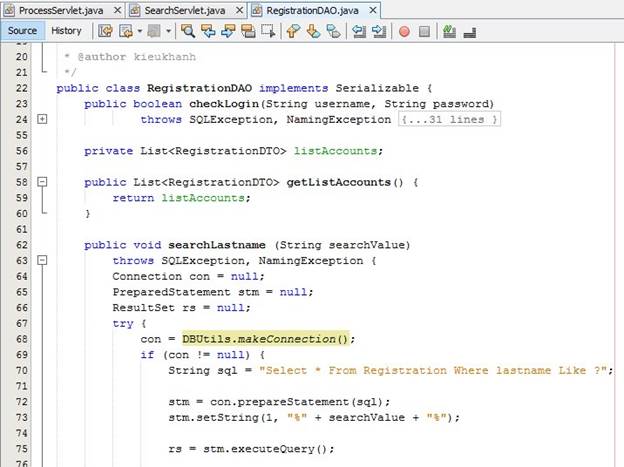Viewport: 624px width, 467px height.
Task: Click the folded '{...31 lines }' placeholder
Action: [449, 119]
